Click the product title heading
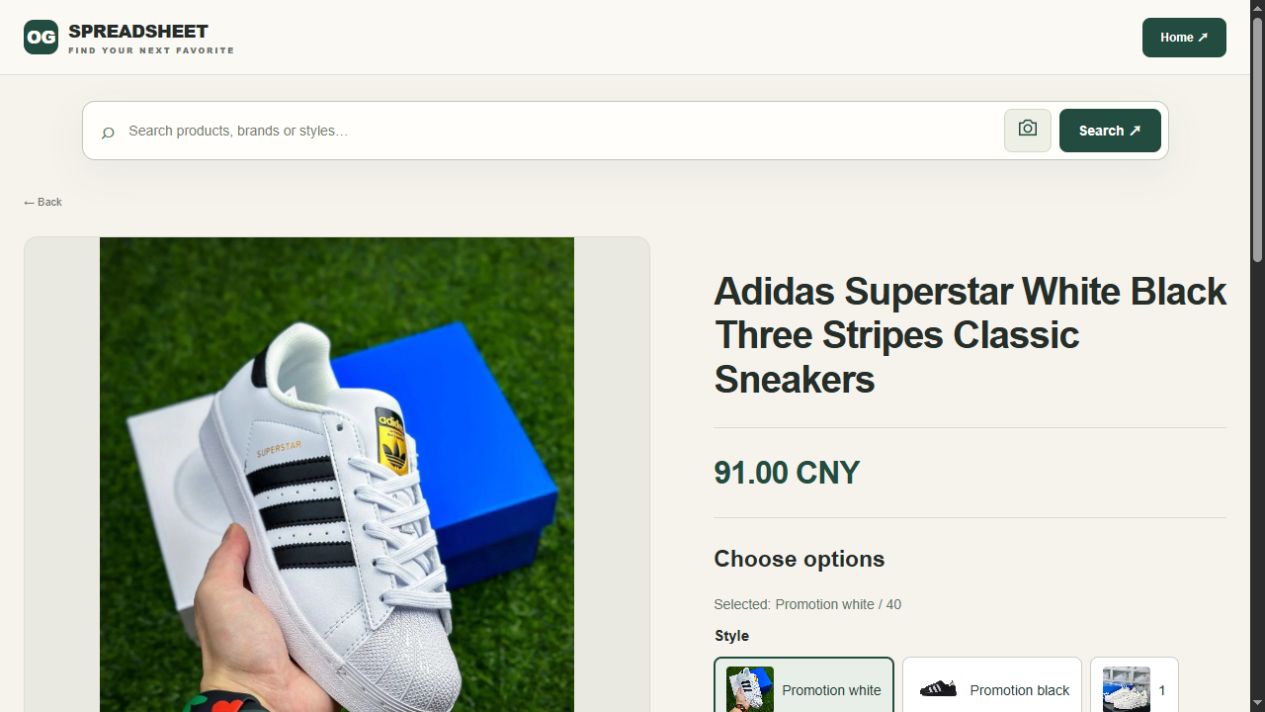 (970, 335)
